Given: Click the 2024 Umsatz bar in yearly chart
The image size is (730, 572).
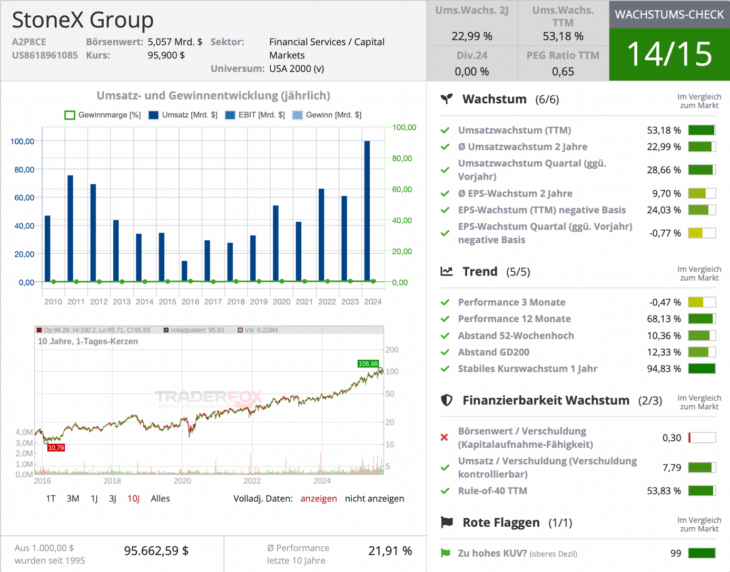Looking at the screenshot, I should click(367, 211).
